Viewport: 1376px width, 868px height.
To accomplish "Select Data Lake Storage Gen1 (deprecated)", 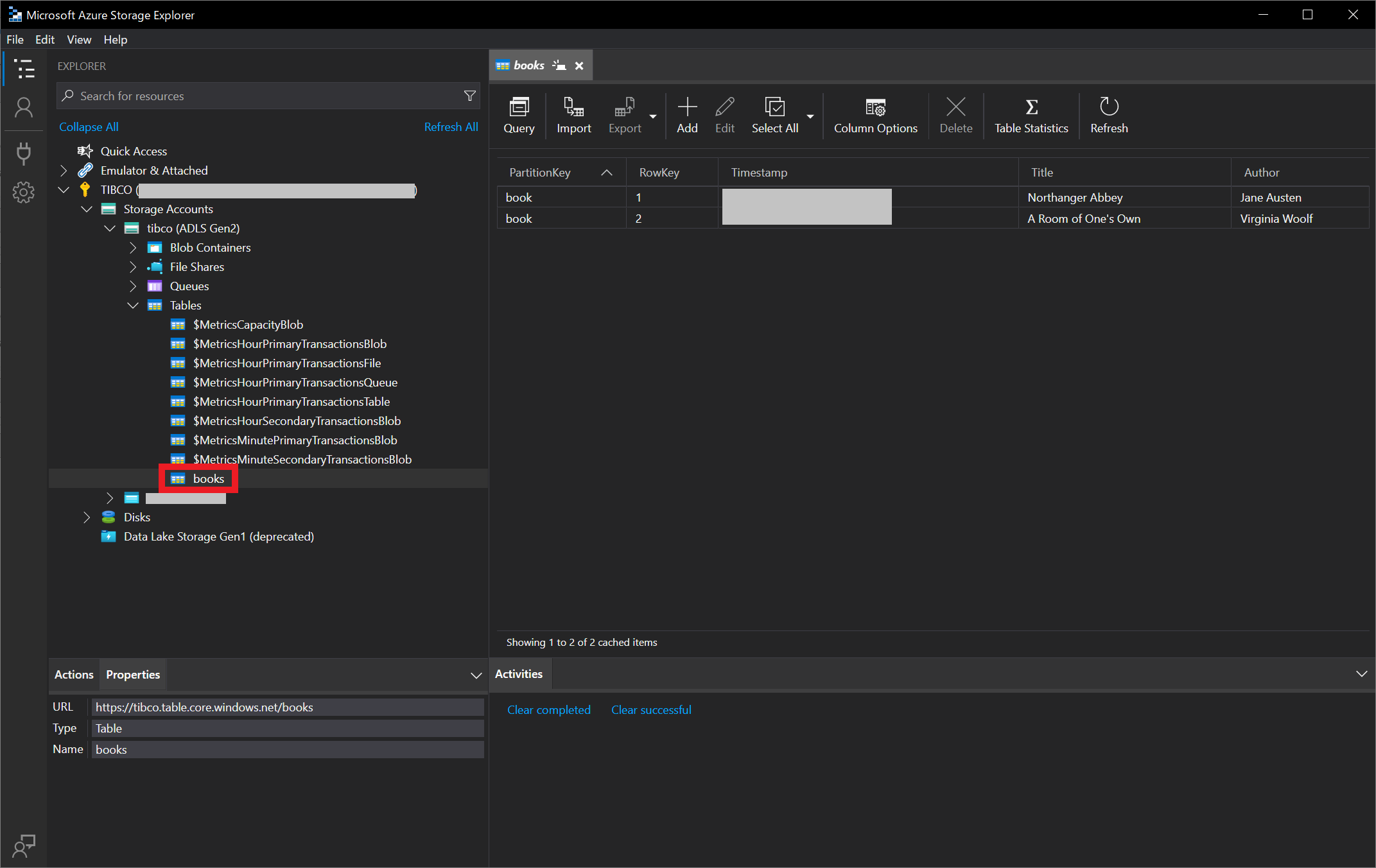I will [x=218, y=536].
